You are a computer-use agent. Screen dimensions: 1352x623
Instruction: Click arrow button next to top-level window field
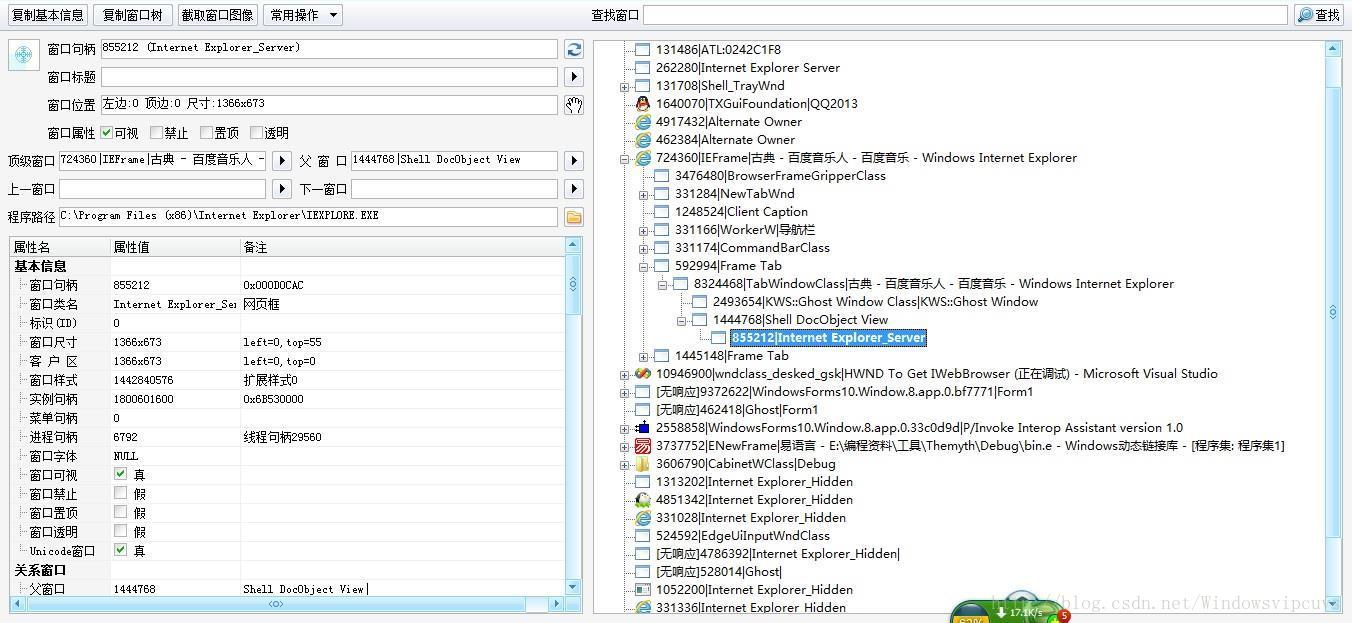[282, 161]
